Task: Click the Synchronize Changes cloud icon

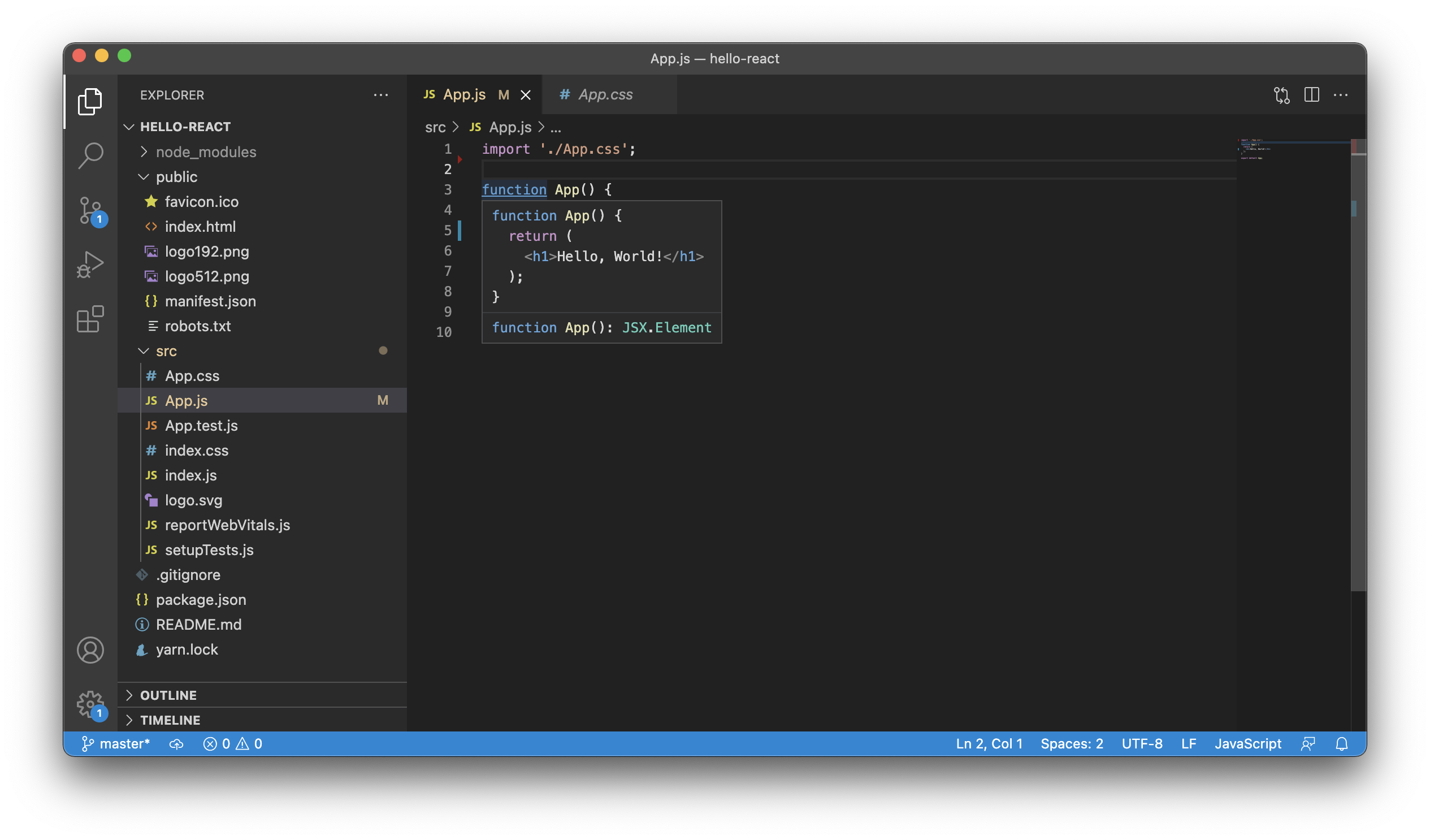Action: [176, 743]
